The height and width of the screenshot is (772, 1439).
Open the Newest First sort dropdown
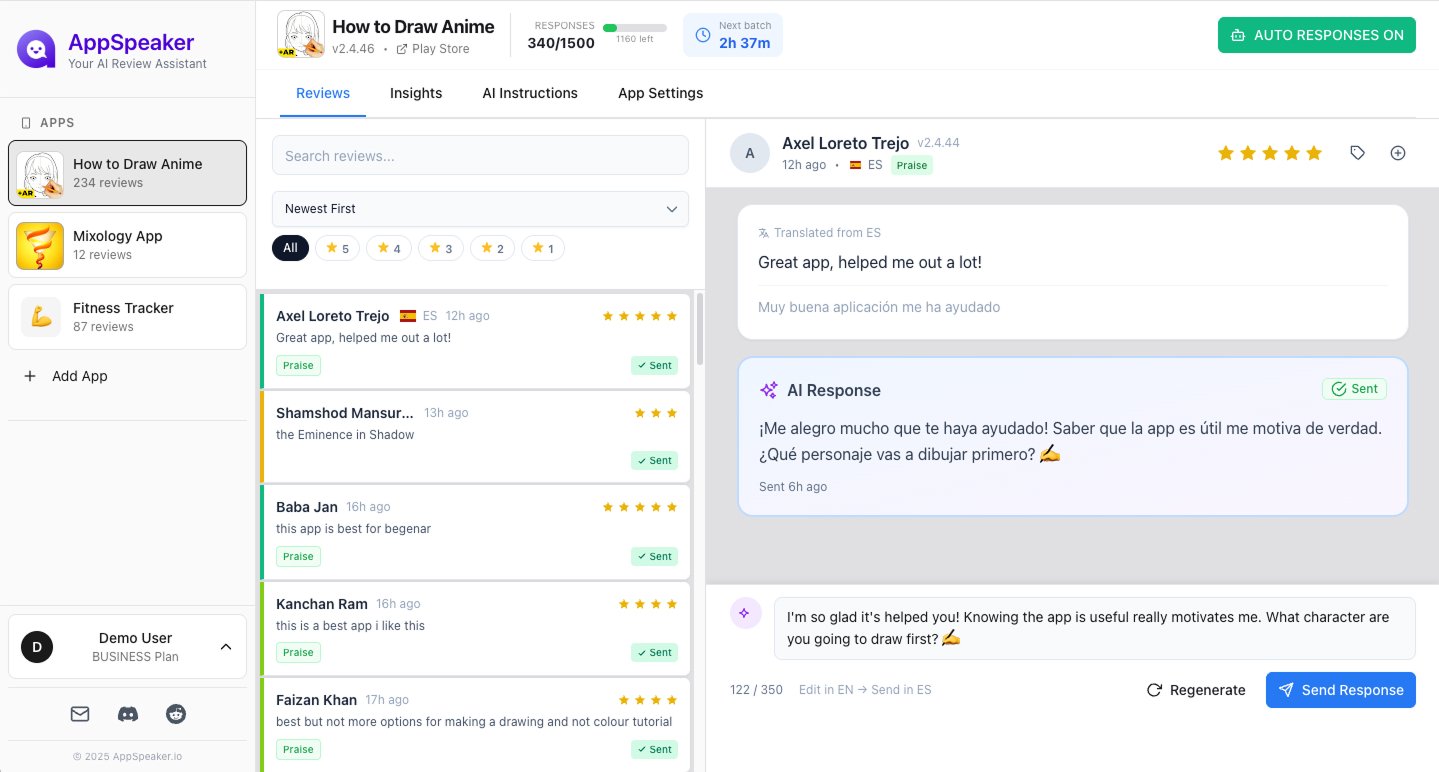[x=480, y=209]
